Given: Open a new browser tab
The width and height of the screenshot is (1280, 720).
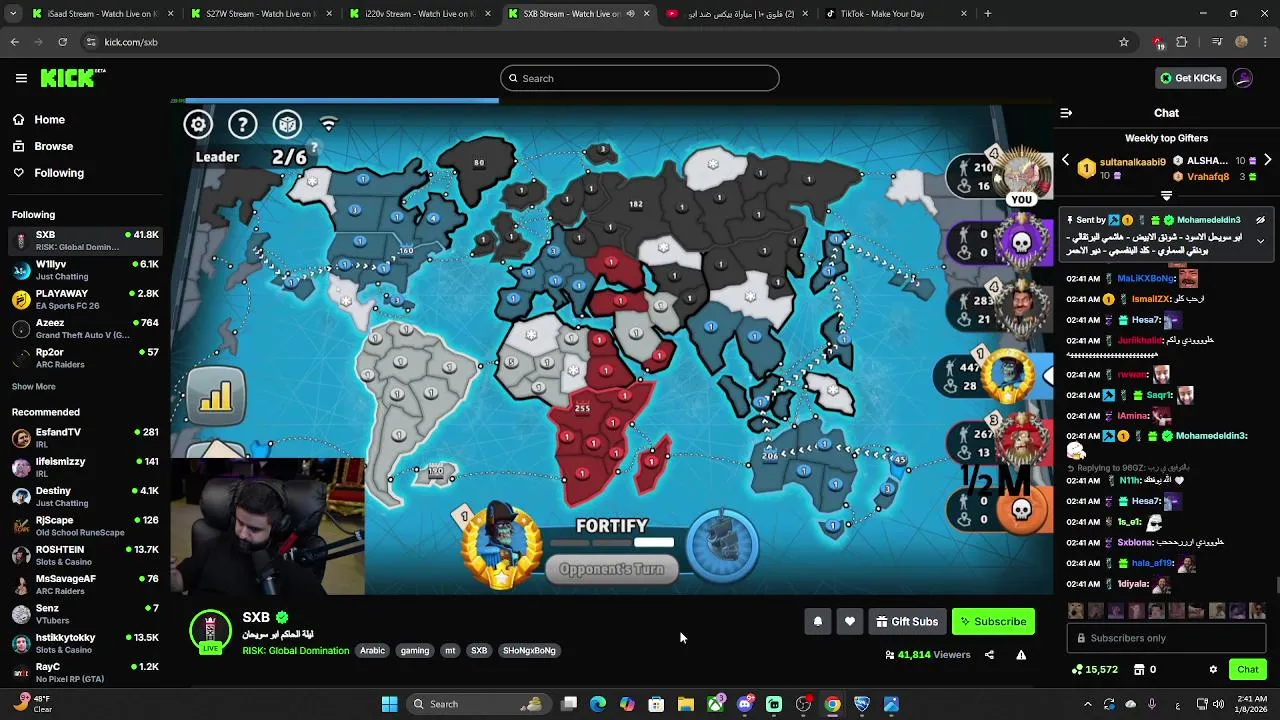Looking at the screenshot, I should (x=988, y=14).
